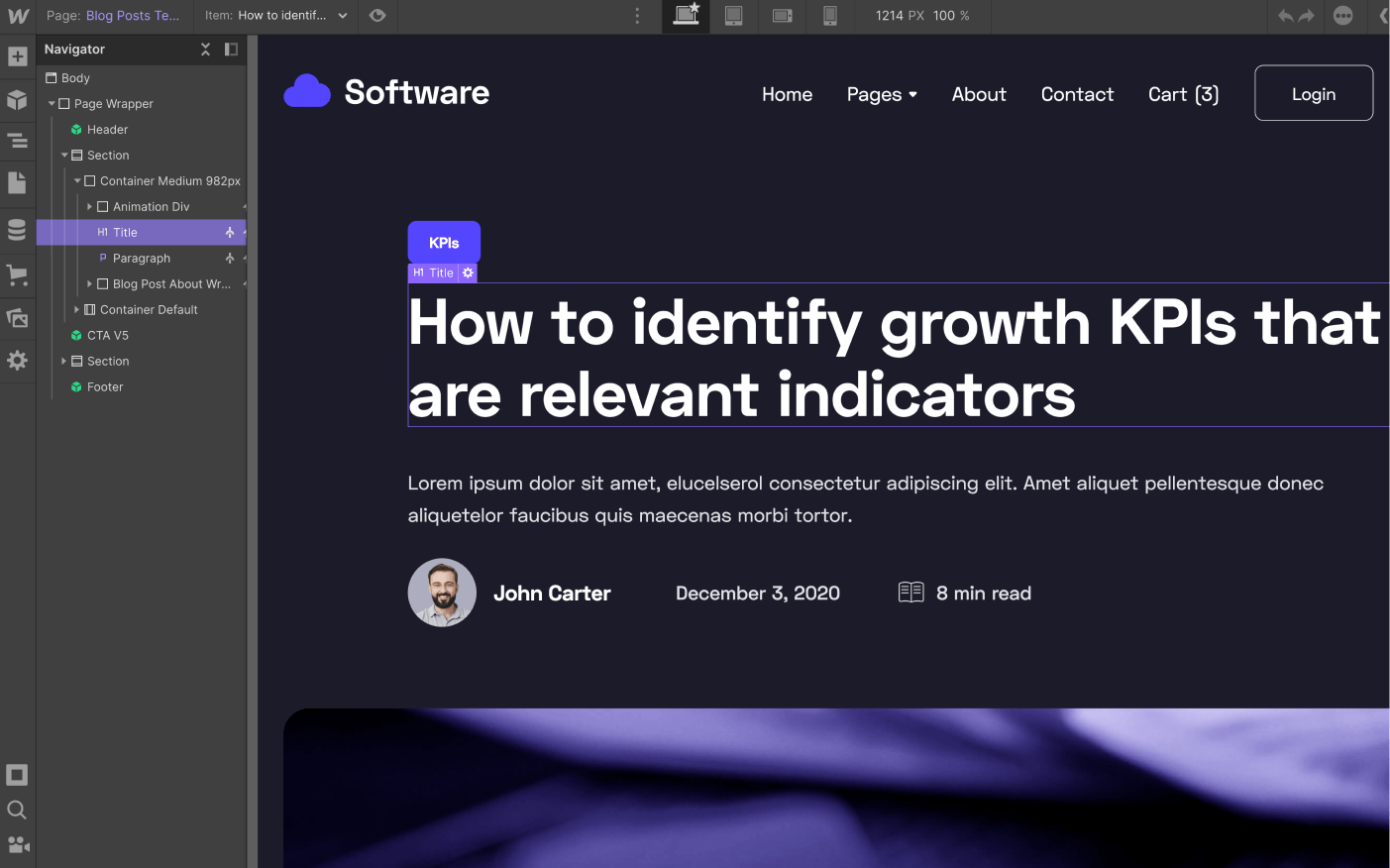Select the Paragraph row in Navigator
This screenshot has height=868, width=1390.
coord(141,259)
